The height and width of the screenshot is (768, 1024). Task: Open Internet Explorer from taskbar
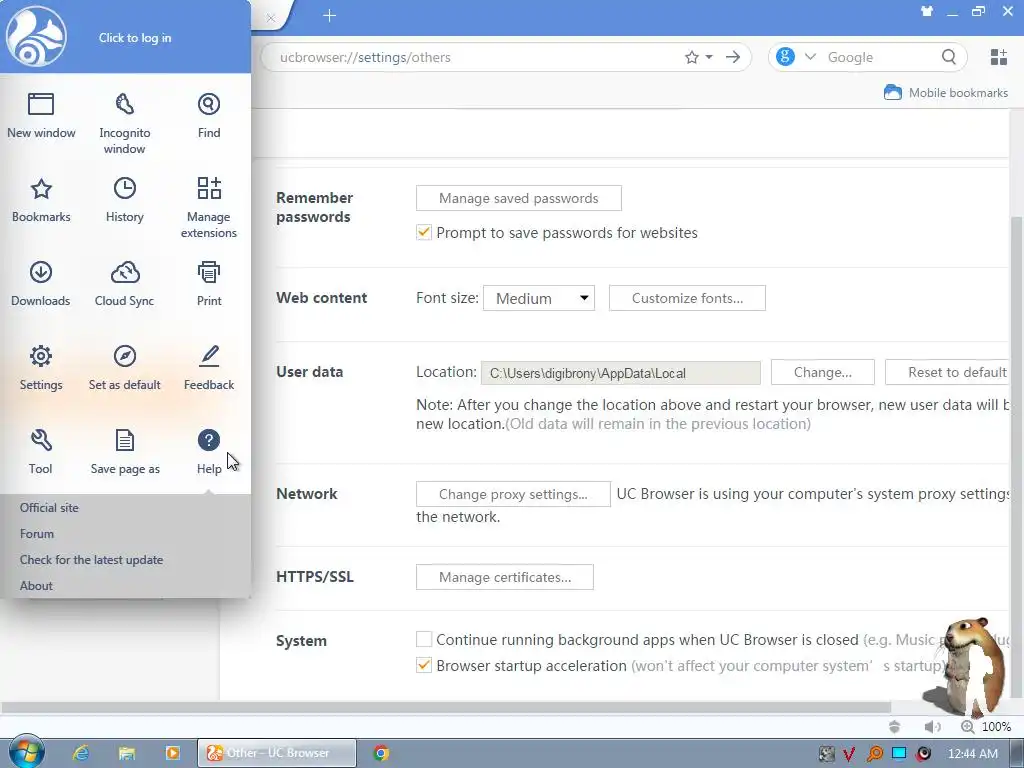pyautogui.click(x=81, y=753)
